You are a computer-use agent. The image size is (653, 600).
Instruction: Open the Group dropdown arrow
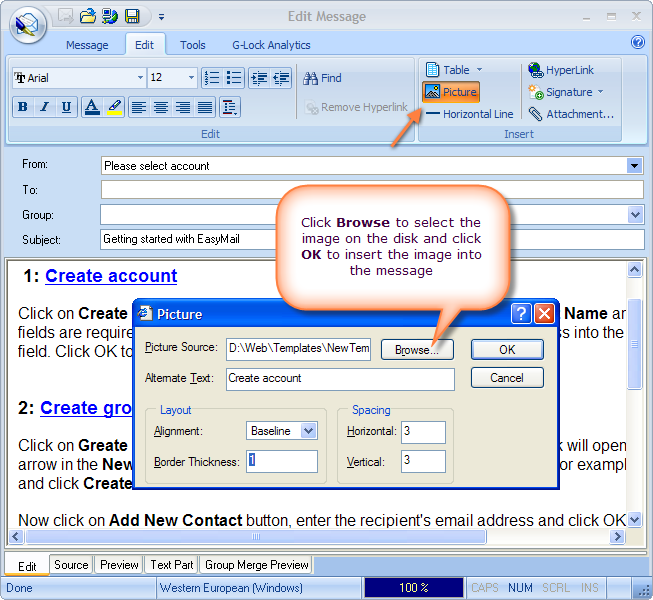pyautogui.click(x=635, y=215)
